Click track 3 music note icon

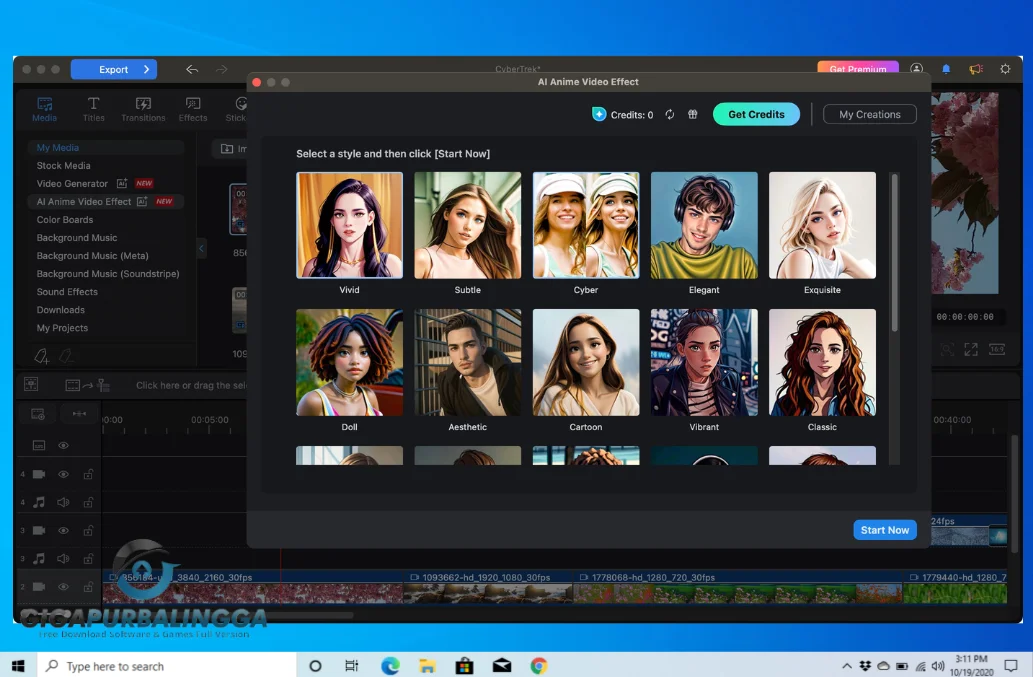39,558
